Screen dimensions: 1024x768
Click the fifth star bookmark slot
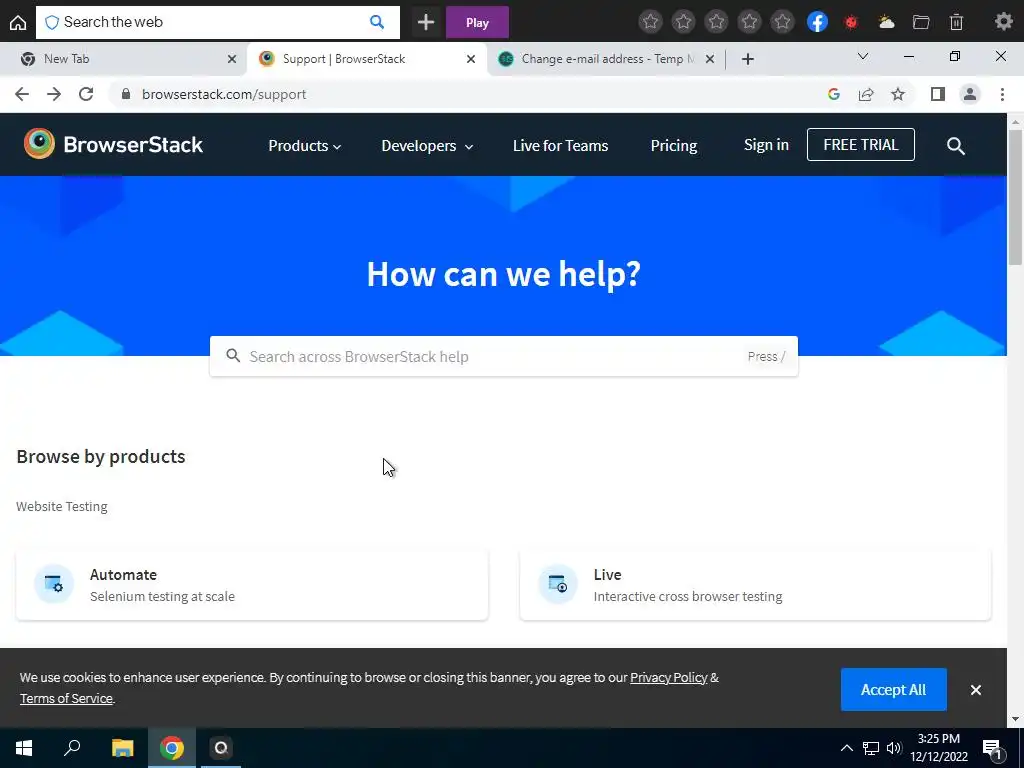(782, 22)
